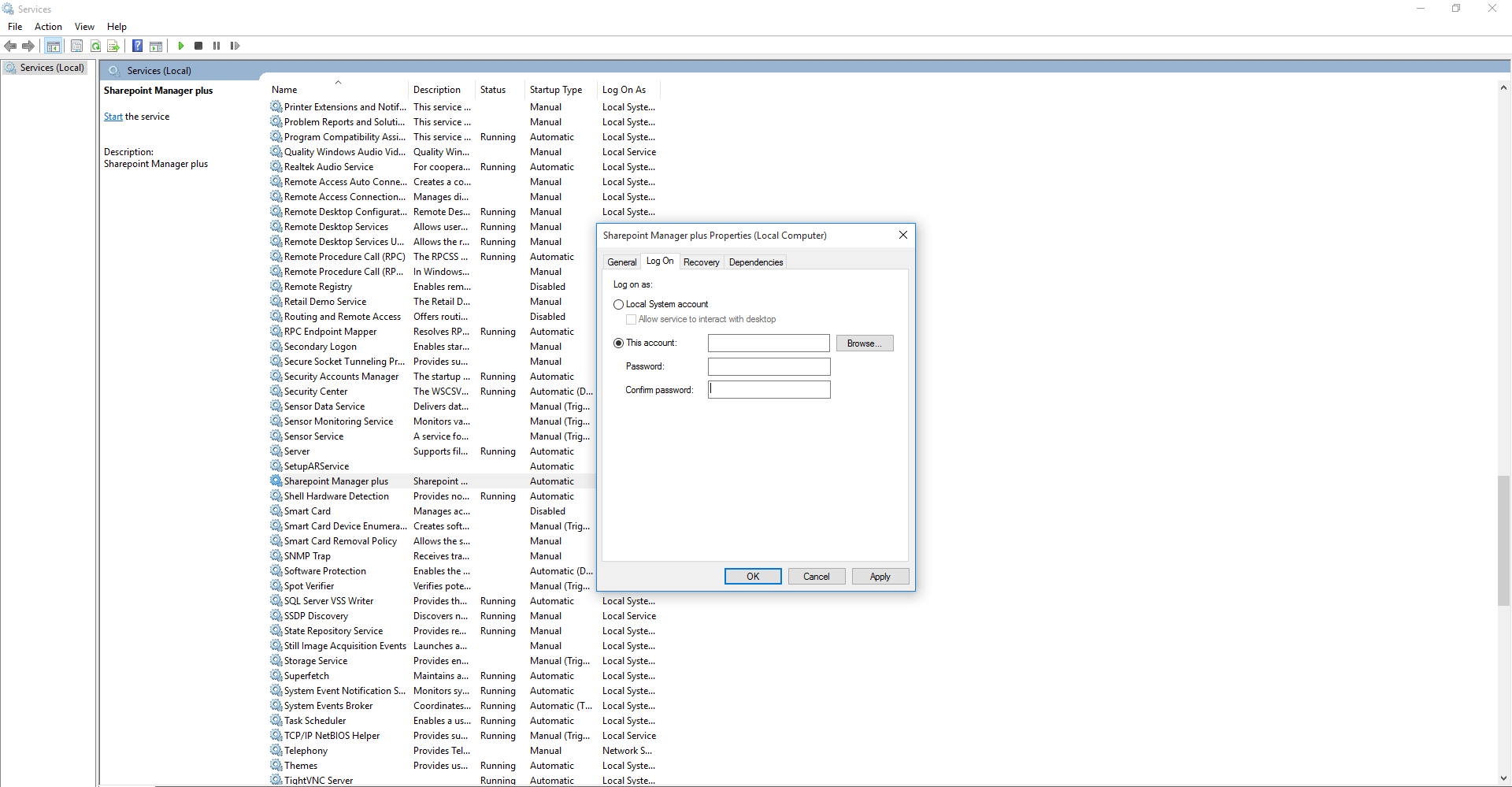Click the Apply button
The height and width of the screenshot is (787, 1512).
pyautogui.click(x=880, y=577)
